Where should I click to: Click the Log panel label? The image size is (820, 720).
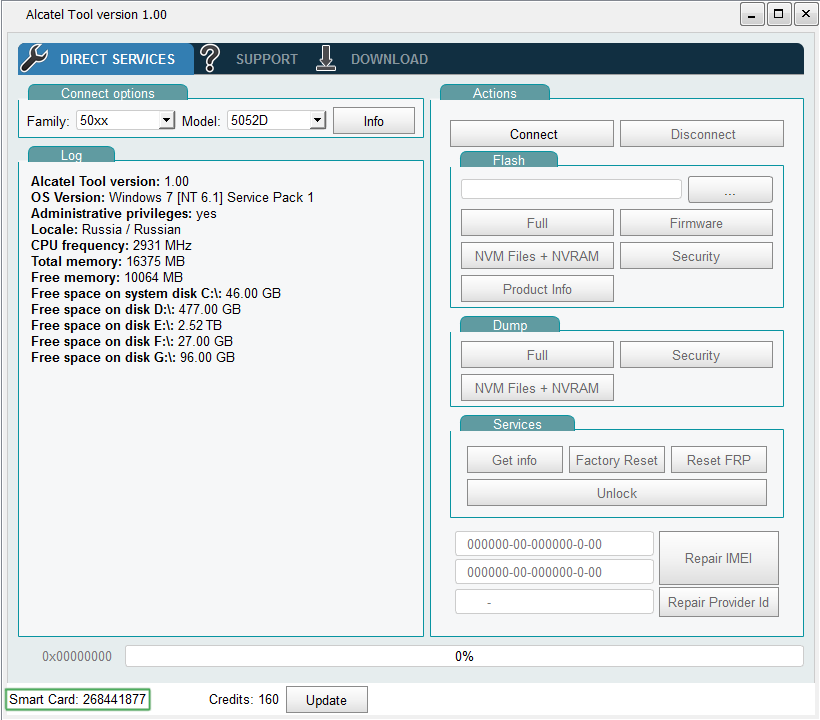point(71,155)
